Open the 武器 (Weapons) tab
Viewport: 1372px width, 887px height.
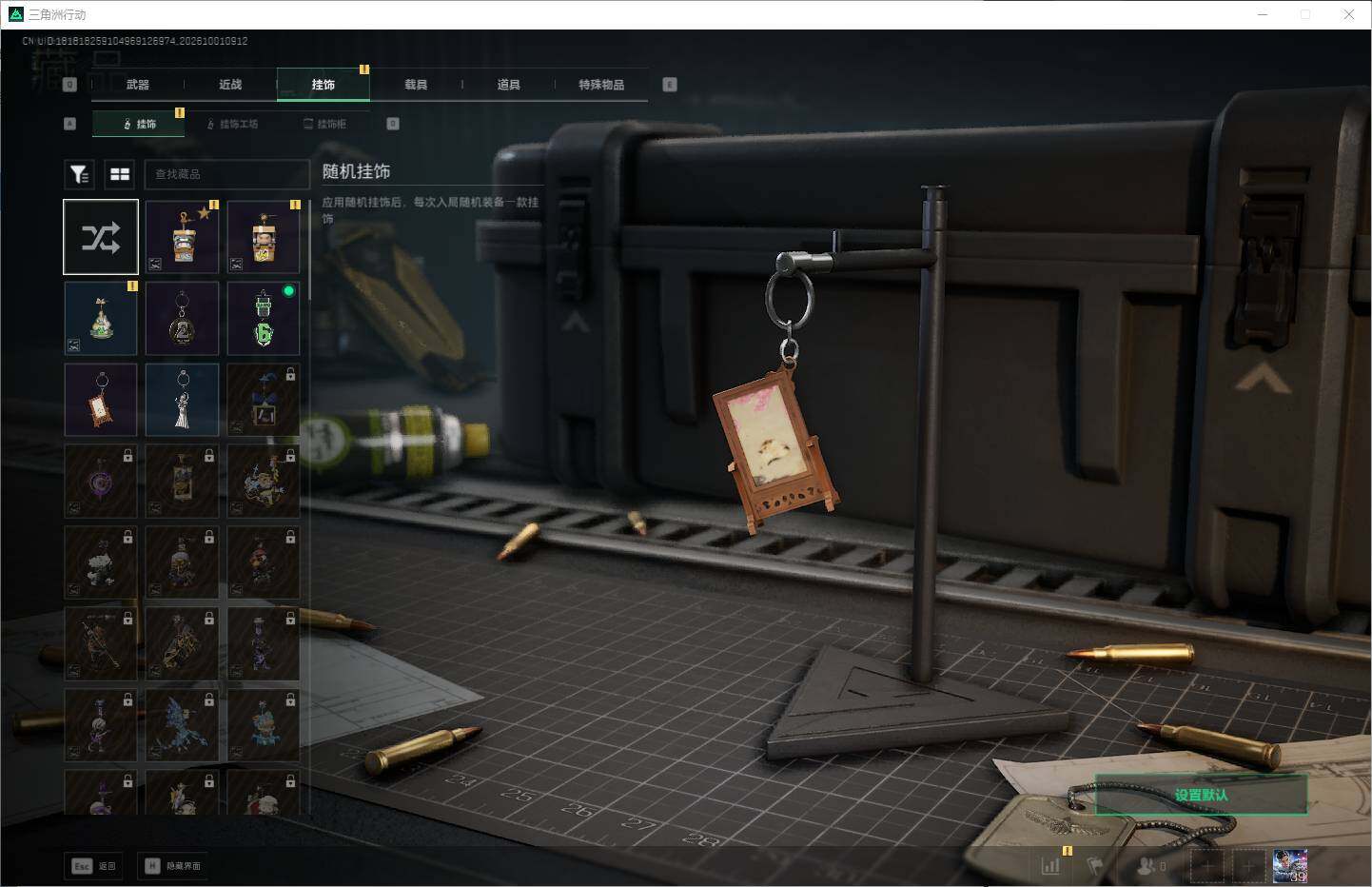coord(137,85)
